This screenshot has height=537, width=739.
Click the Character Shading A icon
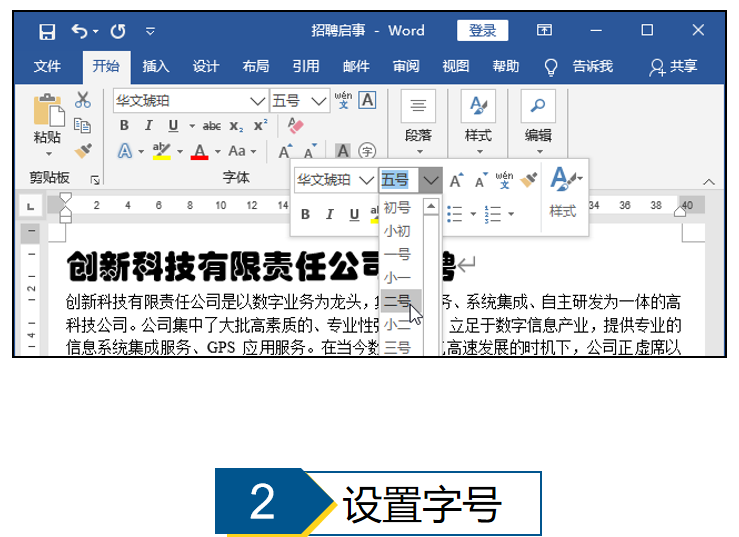343,151
